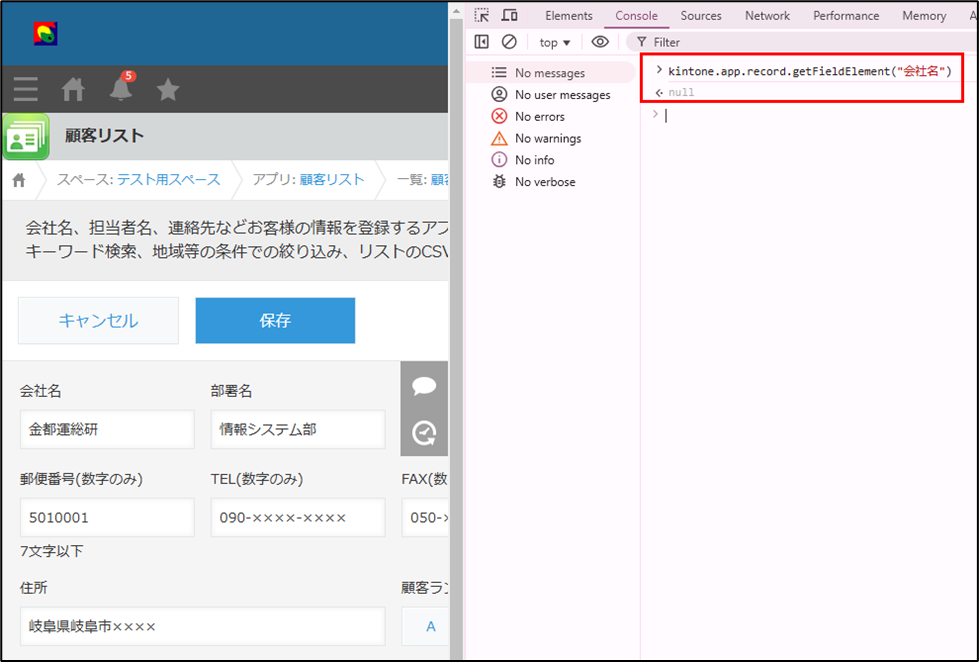Switch to the Sources tab
Image resolution: width=979 pixels, height=662 pixels.
point(700,15)
